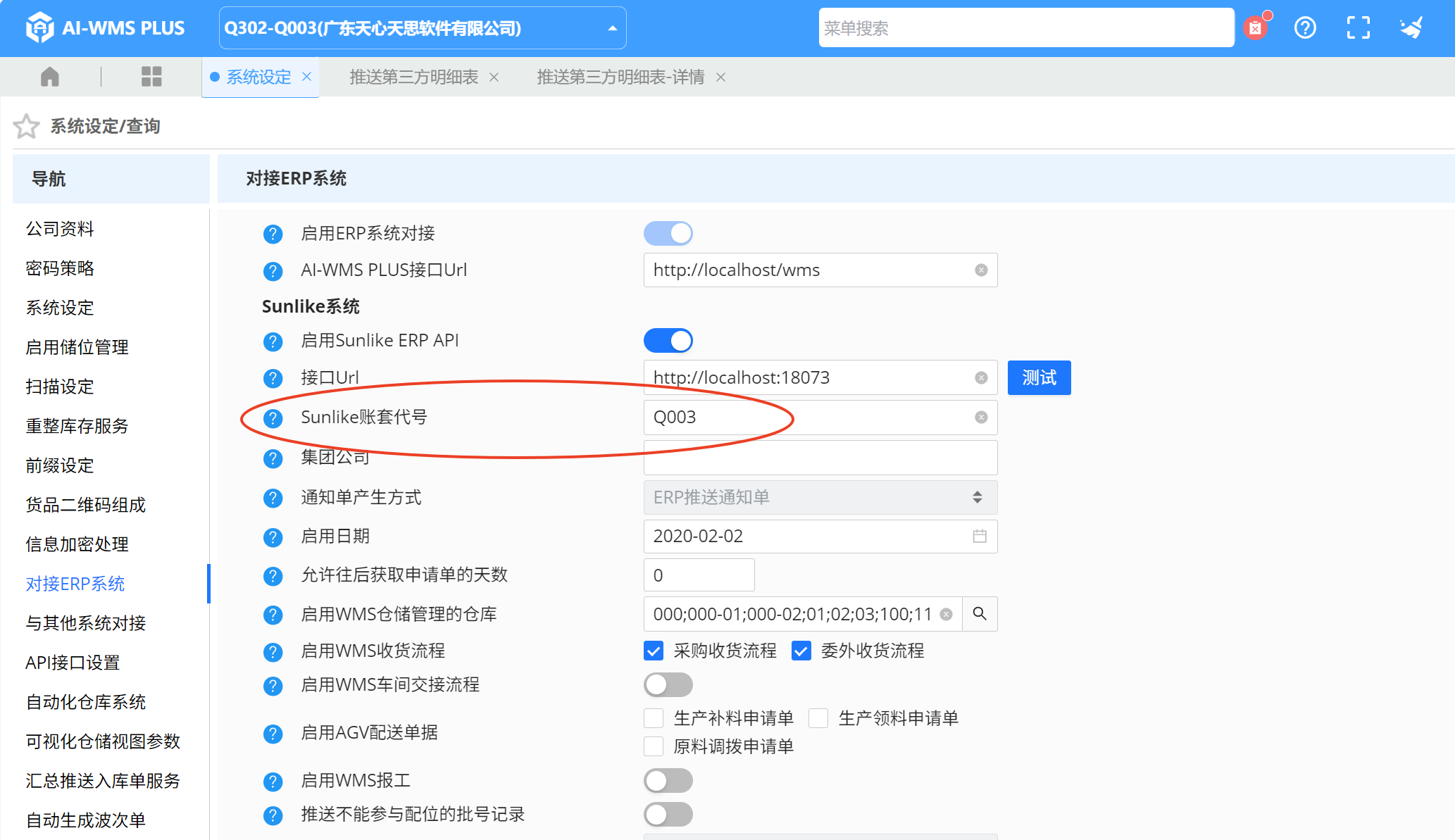Show help for 启用WMS车间交接流程
This screenshot has width=1455, height=840.
coord(273,686)
